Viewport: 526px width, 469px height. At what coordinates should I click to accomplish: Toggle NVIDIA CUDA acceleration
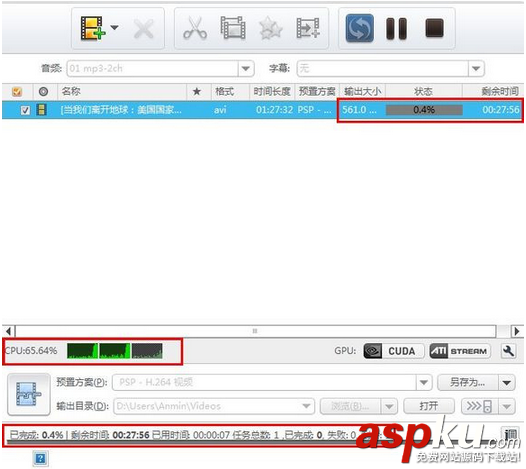[x=394, y=351]
